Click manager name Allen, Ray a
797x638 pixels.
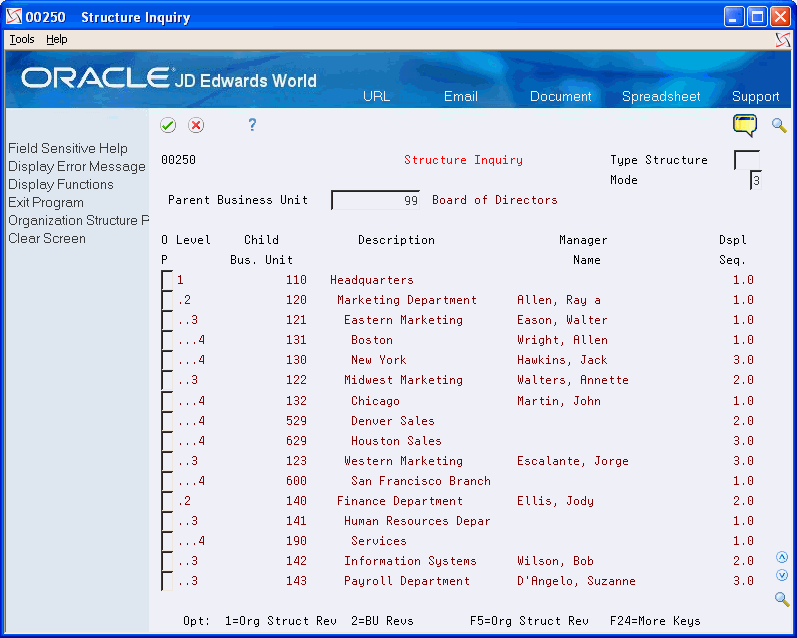pyautogui.click(x=559, y=300)
